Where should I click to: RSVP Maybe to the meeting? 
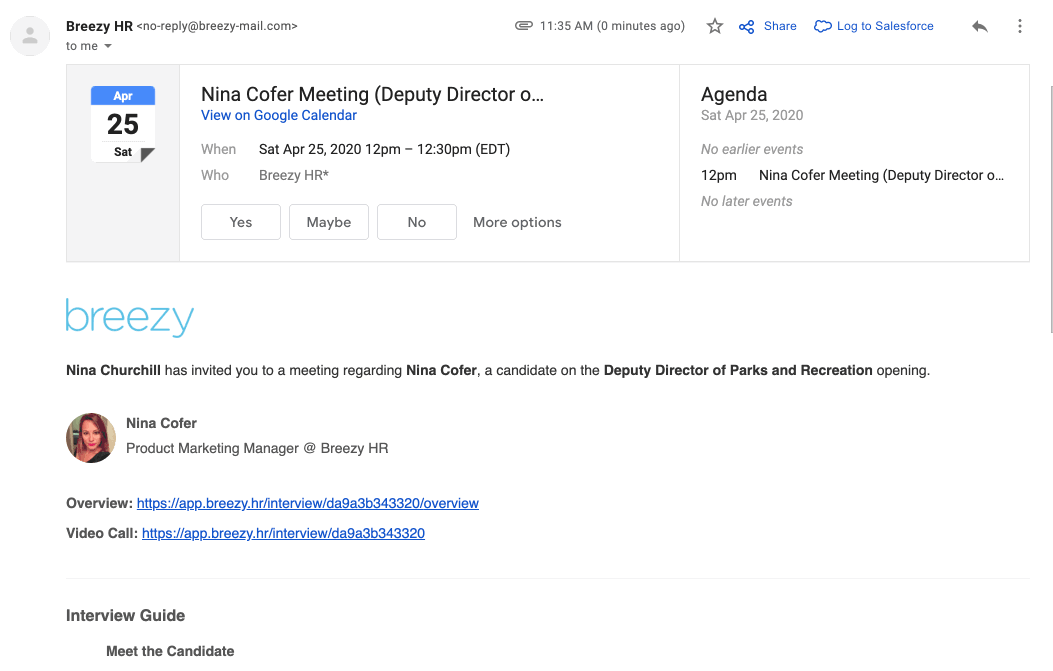[x=328, y=222]
